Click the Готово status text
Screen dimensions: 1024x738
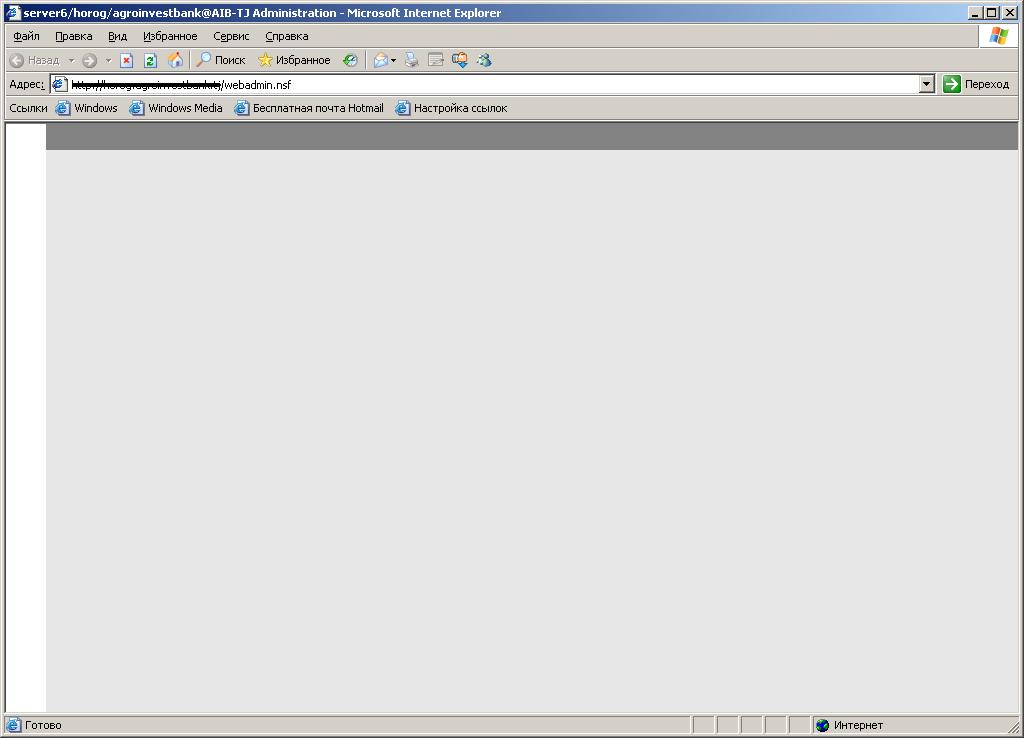point(43,725)
